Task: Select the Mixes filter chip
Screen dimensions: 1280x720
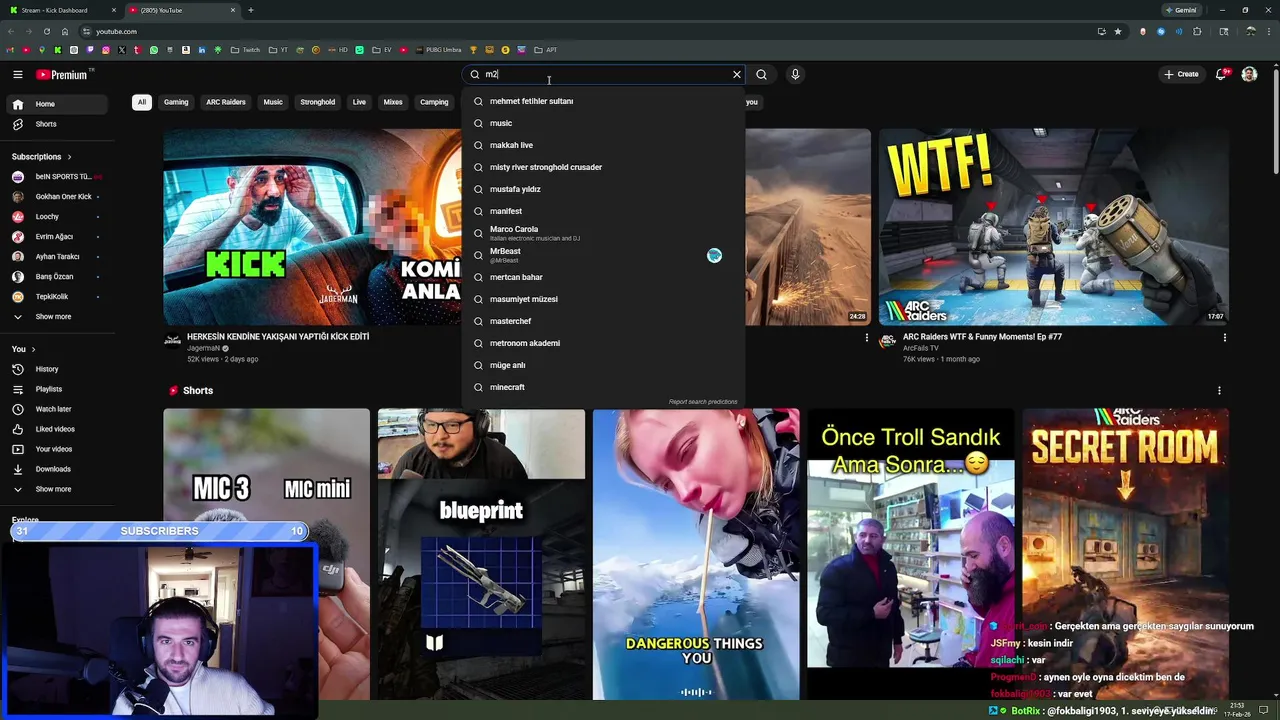Action: click(393, 102)
